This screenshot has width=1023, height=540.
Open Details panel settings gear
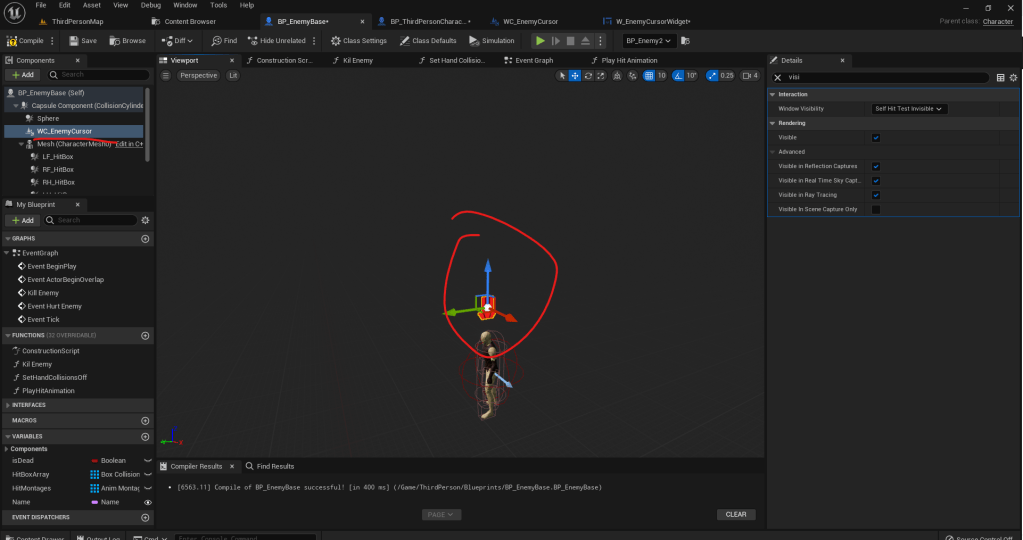tap(1014, 77)
